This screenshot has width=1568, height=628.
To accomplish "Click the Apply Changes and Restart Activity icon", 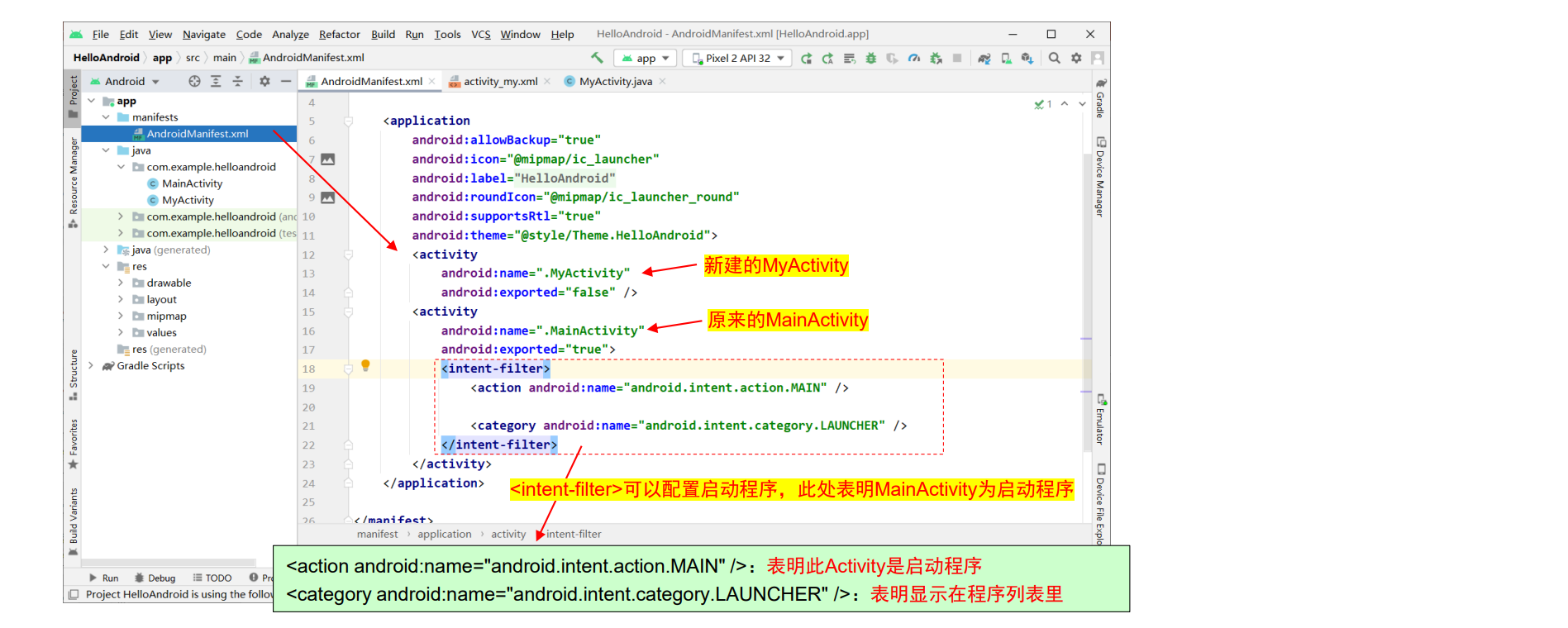I will tap(806, 58).
